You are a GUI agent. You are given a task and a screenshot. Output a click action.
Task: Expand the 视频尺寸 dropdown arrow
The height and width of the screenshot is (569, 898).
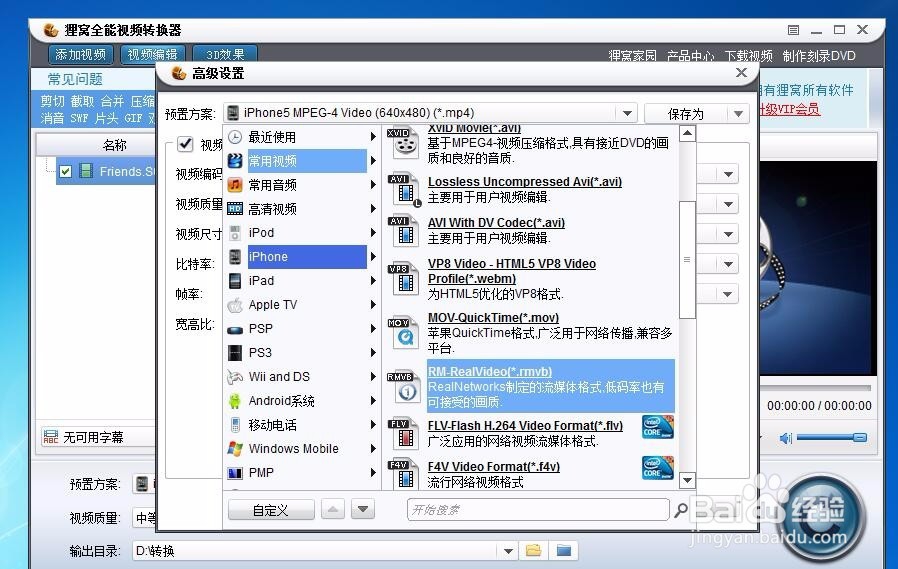(728, 234)
